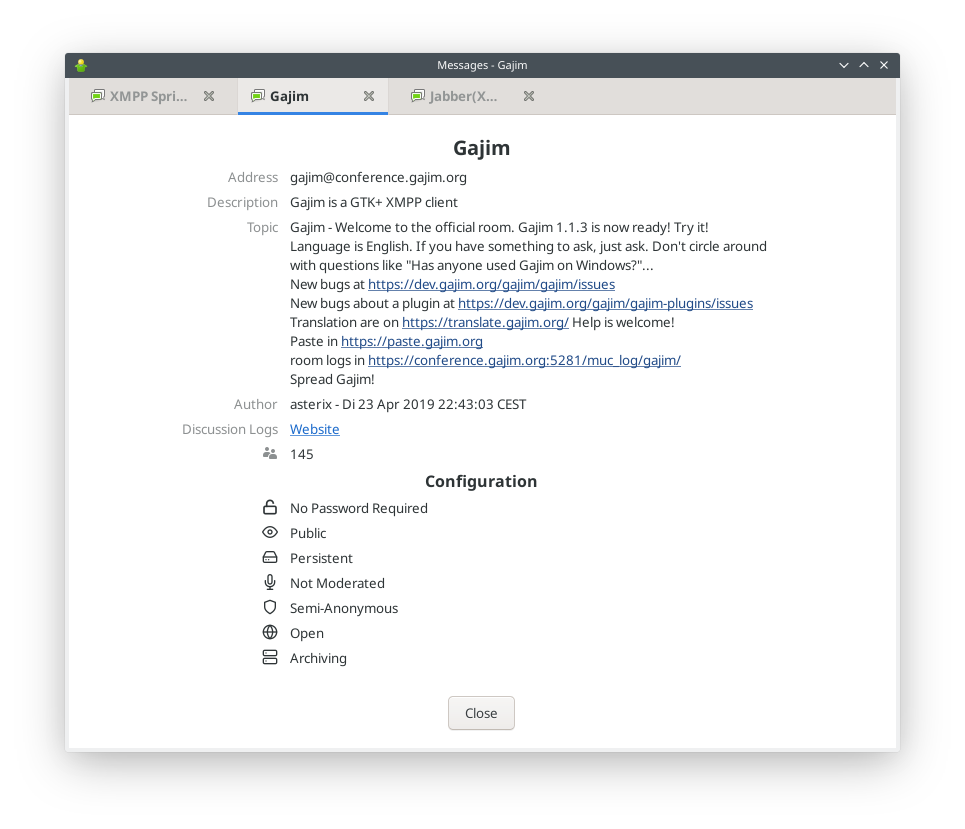This screenshot has width=965, height=829.
Task: Click the 'Open' configuration label
Action: tap(306, 633)
